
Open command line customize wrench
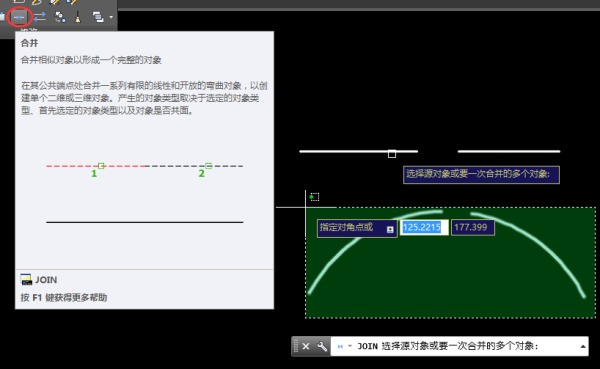322,346
